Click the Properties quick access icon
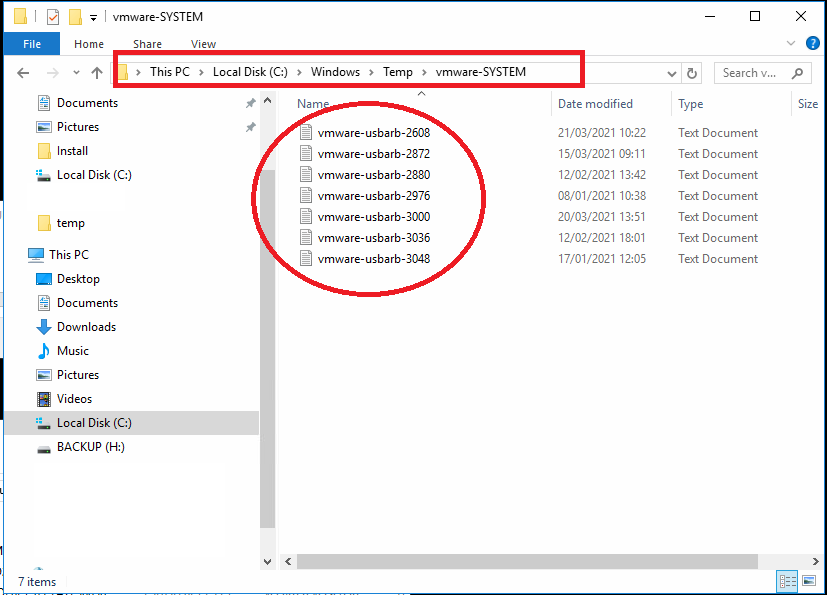The height and width of the screenshot is (595, 827). pos(53,17)
